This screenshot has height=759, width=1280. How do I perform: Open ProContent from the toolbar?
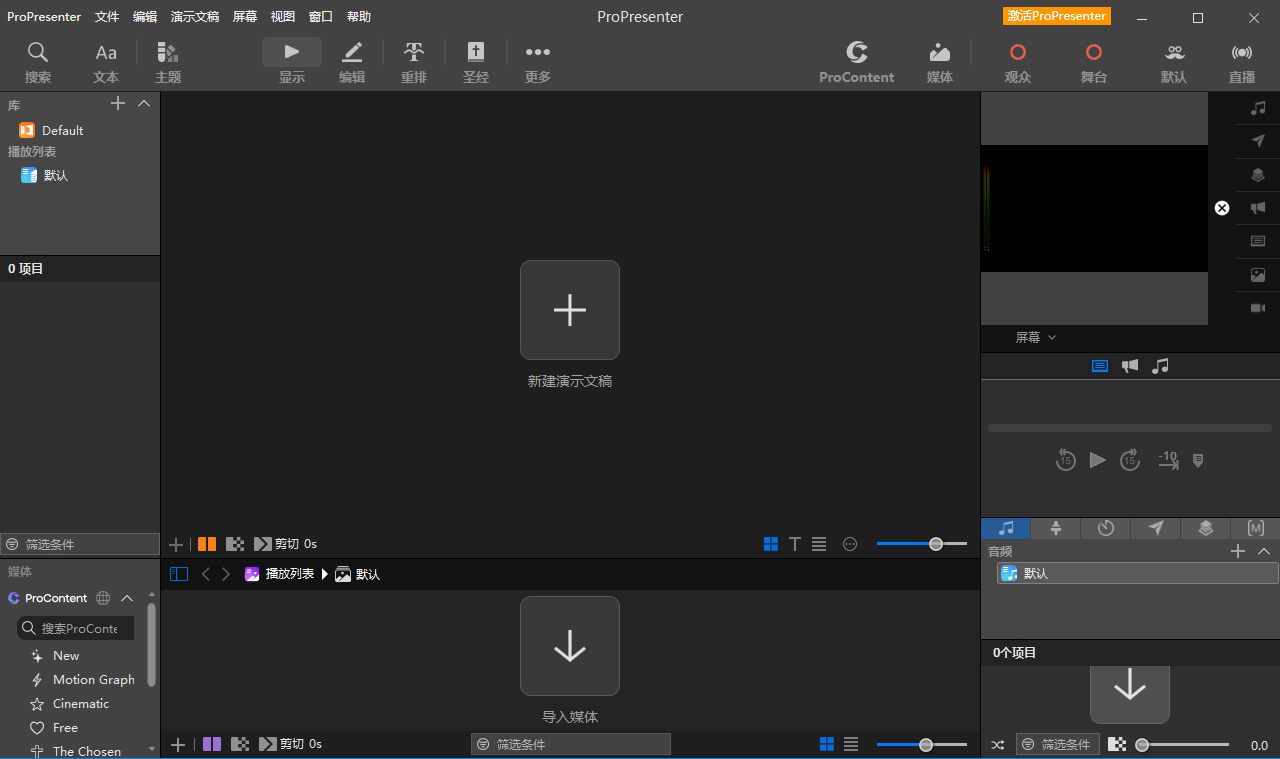coord(856,62)
